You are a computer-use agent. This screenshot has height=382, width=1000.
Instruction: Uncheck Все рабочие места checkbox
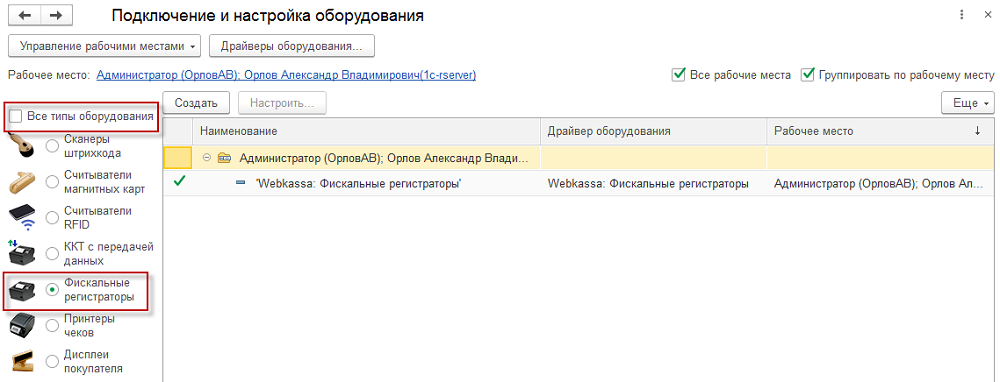click(x=678, y=75)
